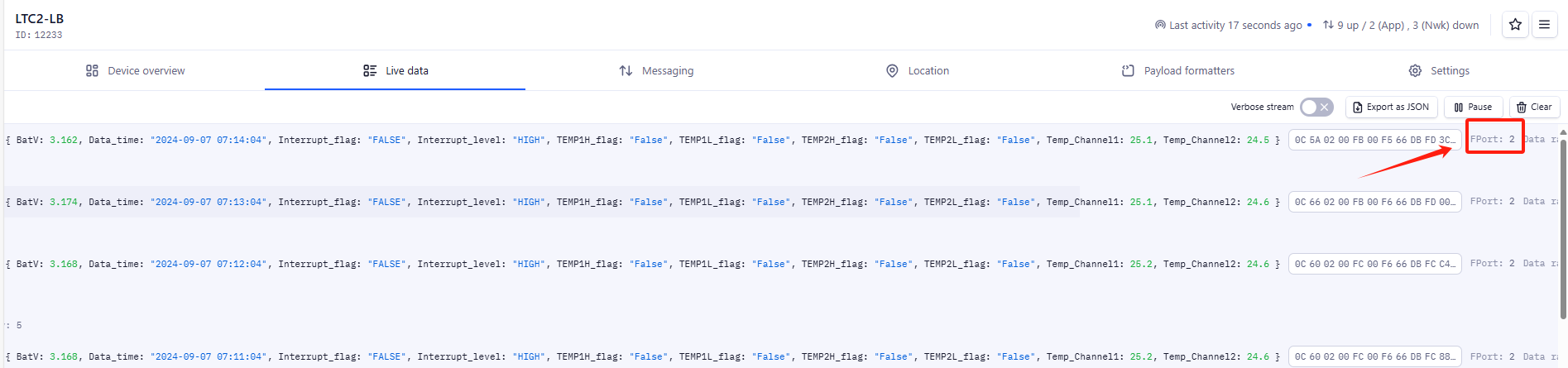Click the LTC2-LB device title

39,18
